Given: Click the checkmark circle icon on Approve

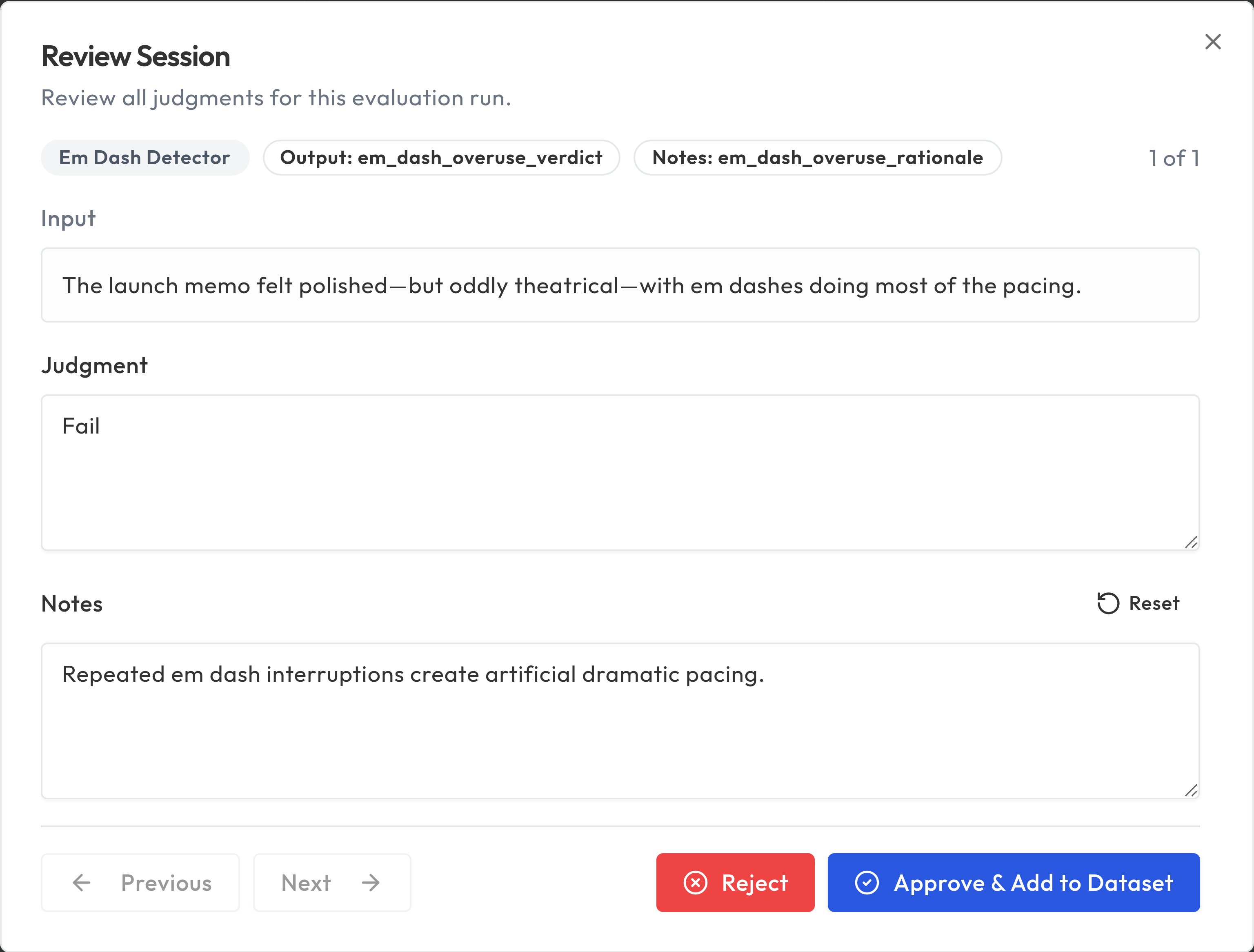Looking at the screenshot, I should click(867, 883).
